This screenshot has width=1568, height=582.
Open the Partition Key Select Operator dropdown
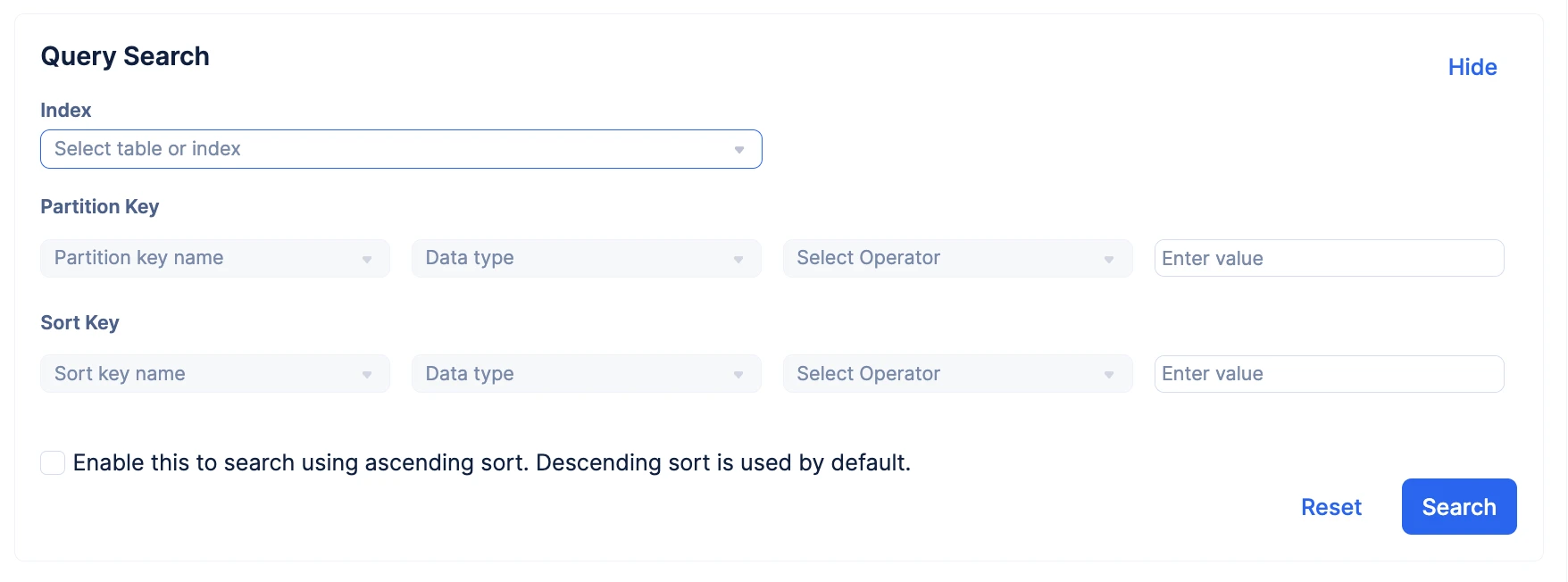(958, 258)
